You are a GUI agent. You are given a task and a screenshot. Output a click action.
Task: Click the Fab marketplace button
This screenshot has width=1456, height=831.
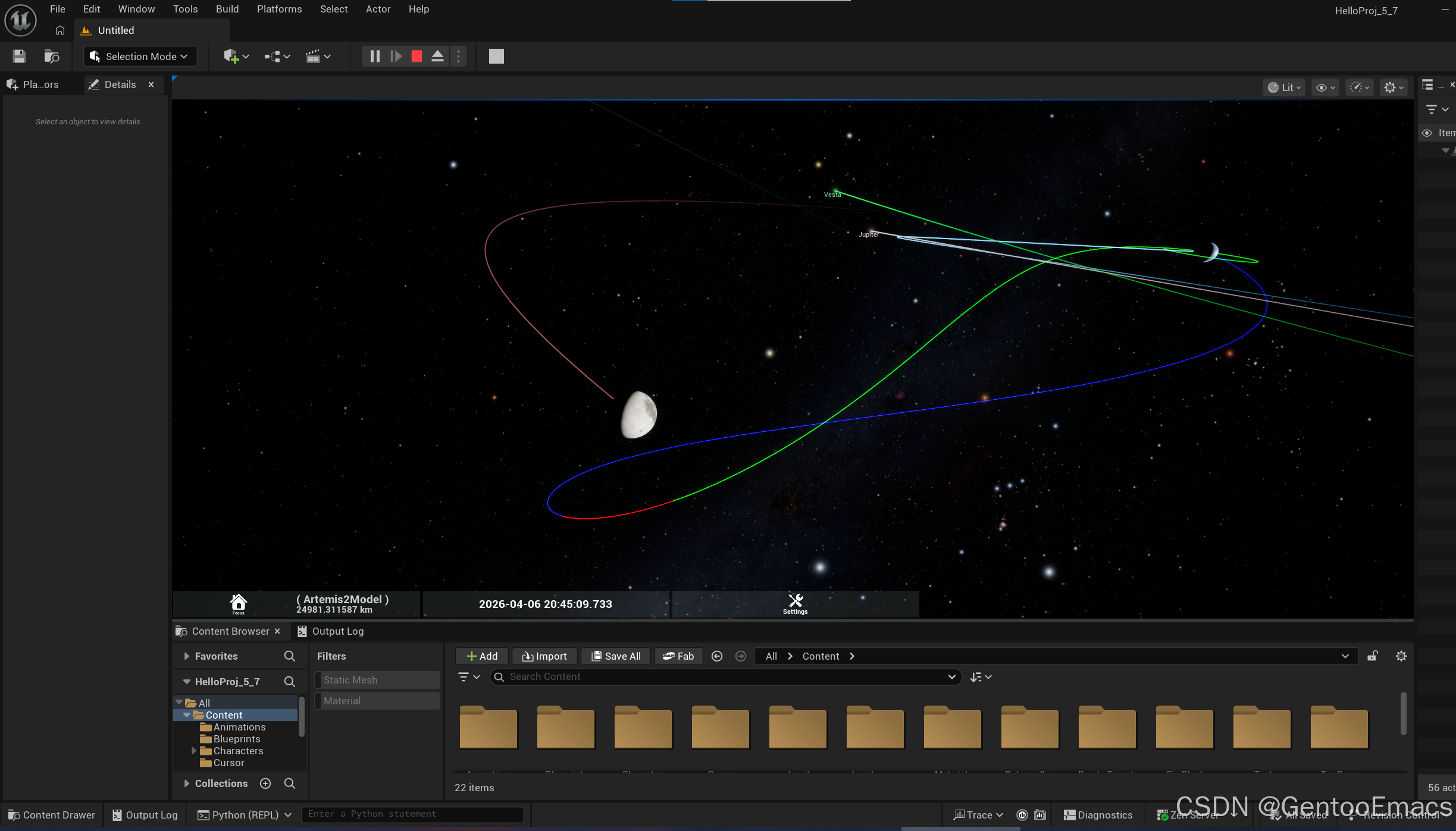click(678, 656)
